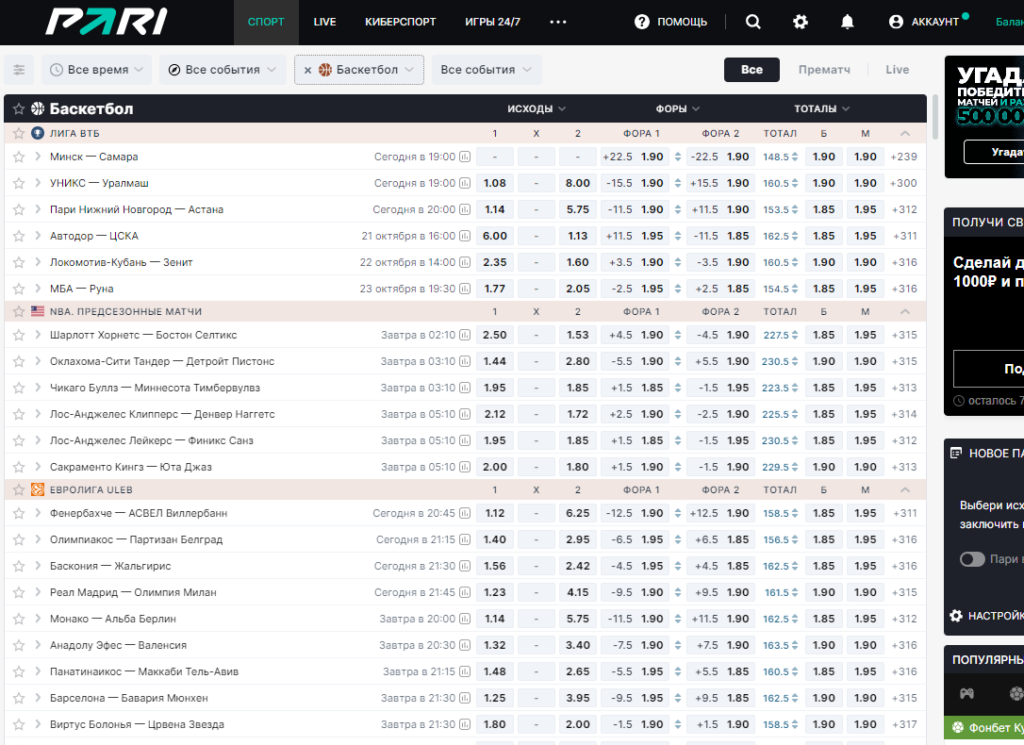The height and width of the screenshot is (745, 1024).
Task: Select the Прематч filter tab
Action: click(824, 70)
